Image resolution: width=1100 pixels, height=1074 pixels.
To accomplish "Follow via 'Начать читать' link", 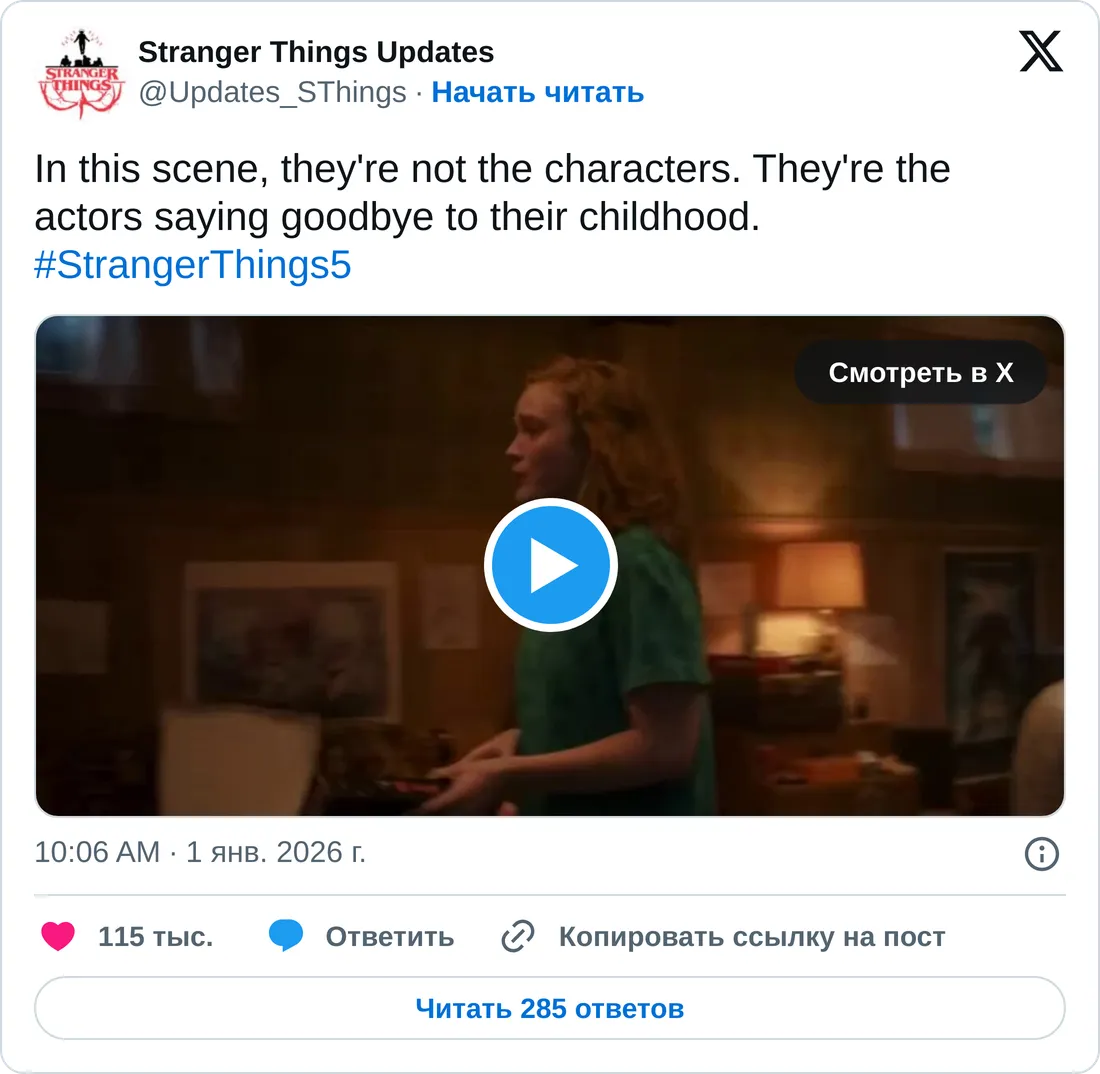I will coord(537,93).
